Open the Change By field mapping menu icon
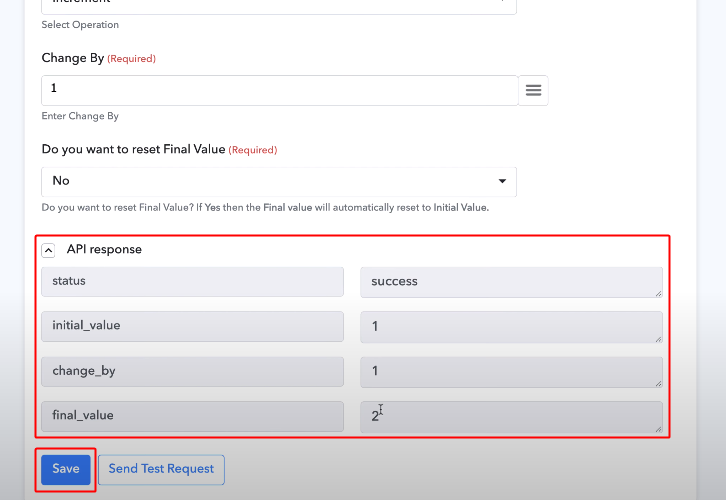This screenshot has width=726, height=500. click(x=533, y=90)
